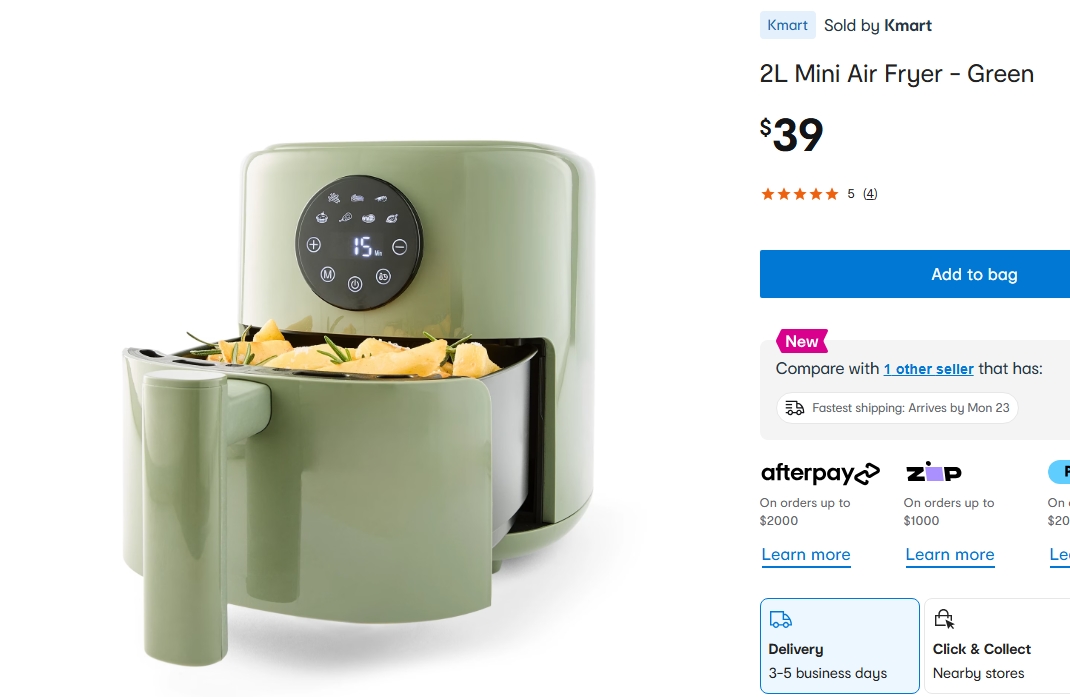Click the pink New badge
The image size is (1070, 697).
(802, 341)
